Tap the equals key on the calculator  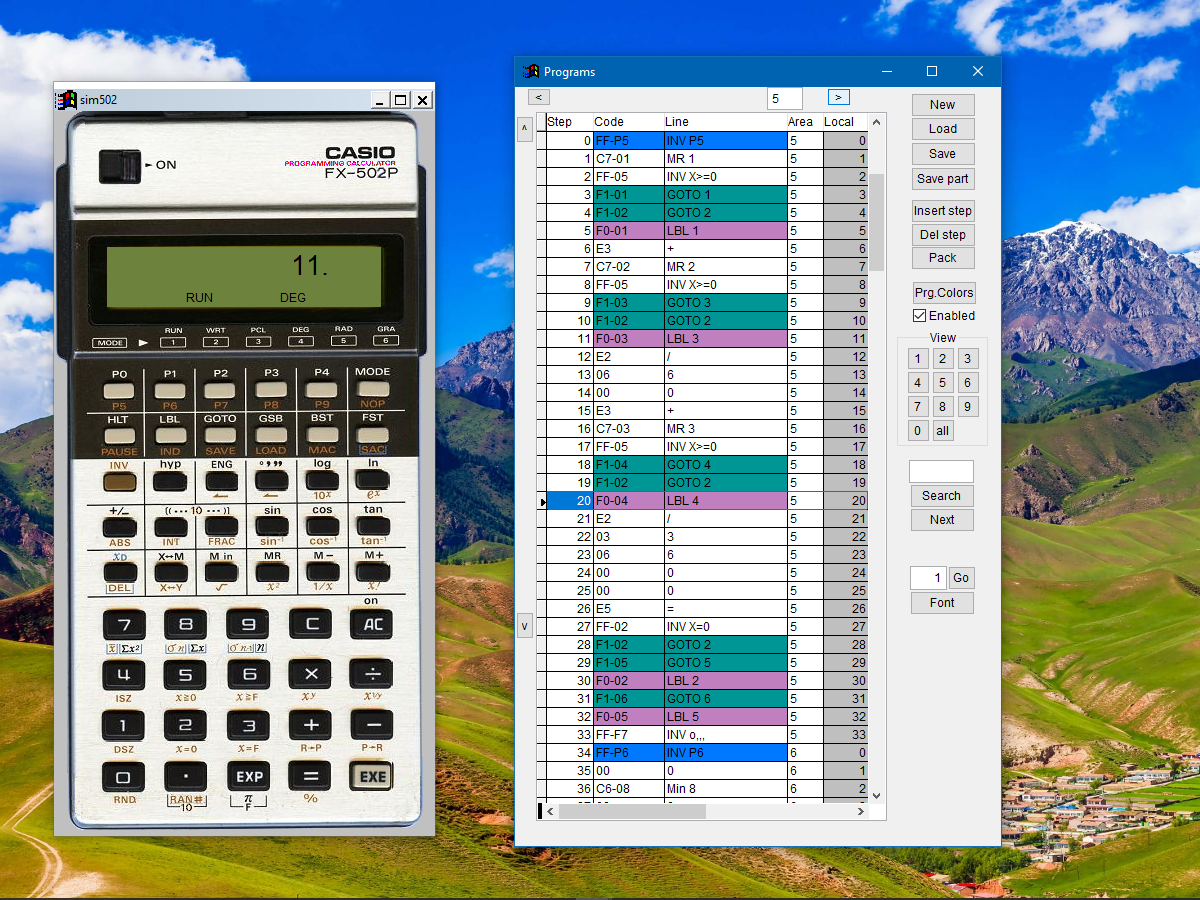310,776
